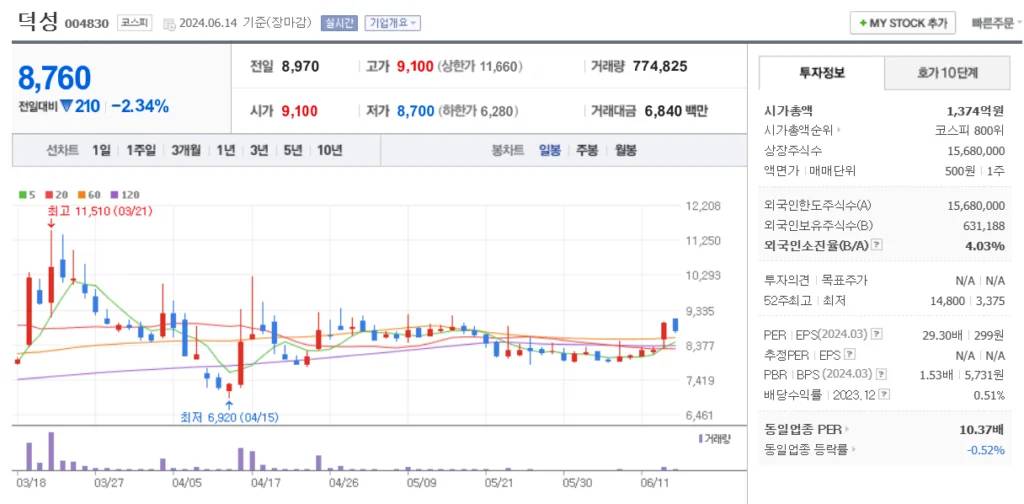This screenshot has height=504, width=1024.
Task: Click the current price 8,760
Action: click(x=54, y=78)
